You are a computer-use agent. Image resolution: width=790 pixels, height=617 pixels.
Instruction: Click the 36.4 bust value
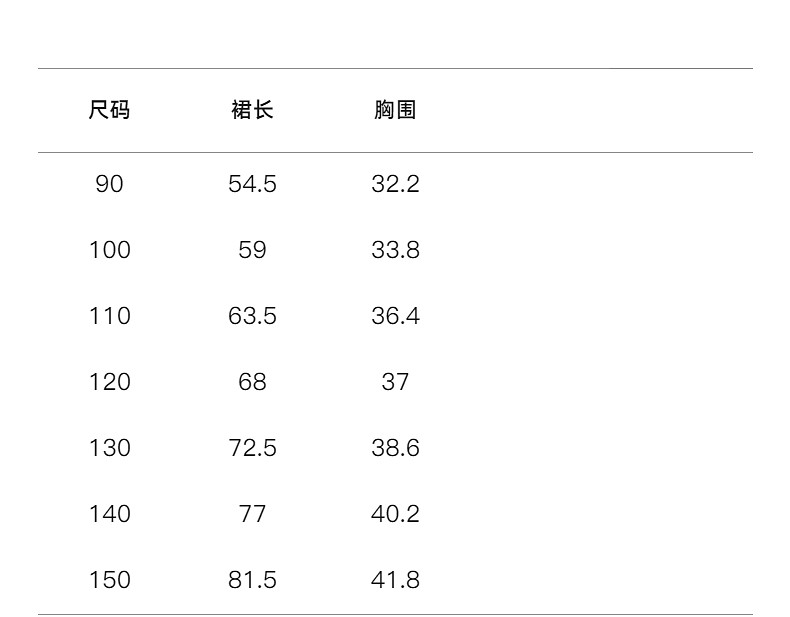[395, 316]
